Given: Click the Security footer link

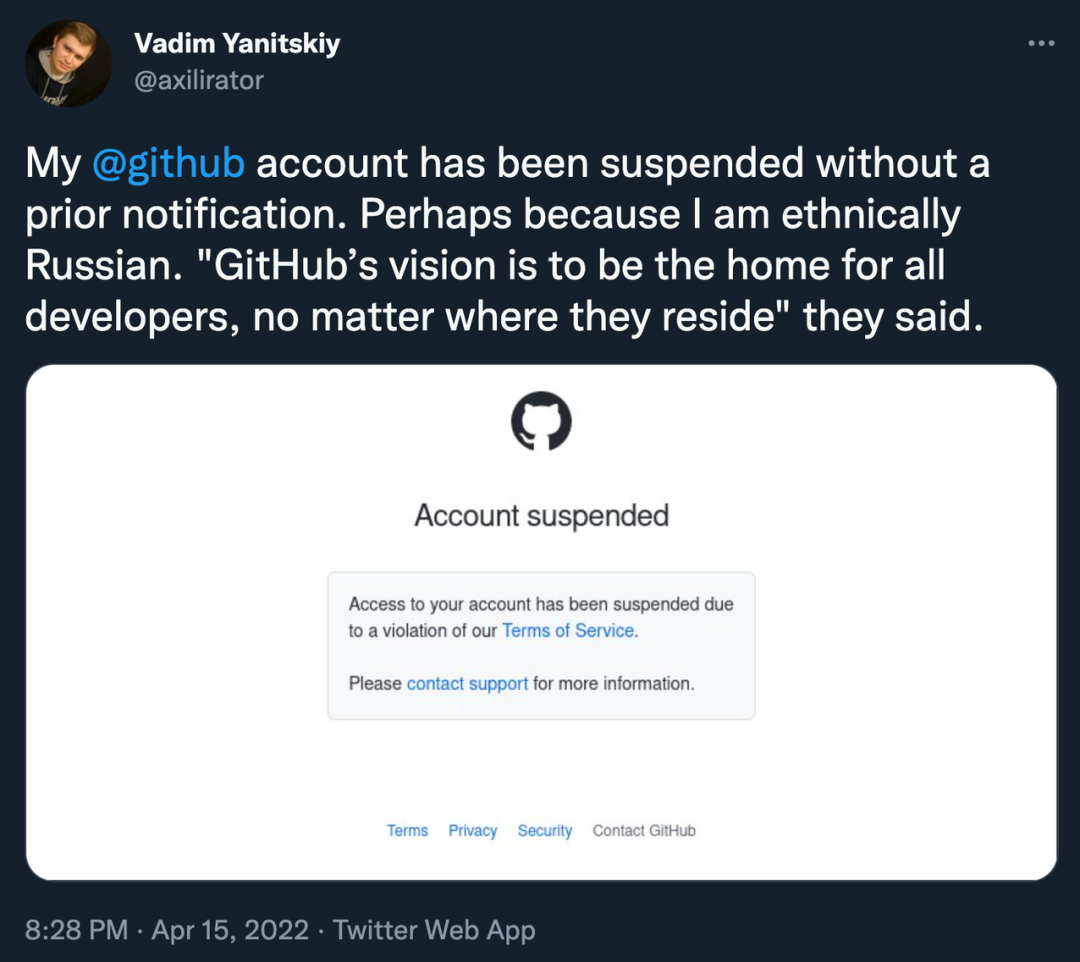Looking at the screenshot, I should click(x=544, y=830).
